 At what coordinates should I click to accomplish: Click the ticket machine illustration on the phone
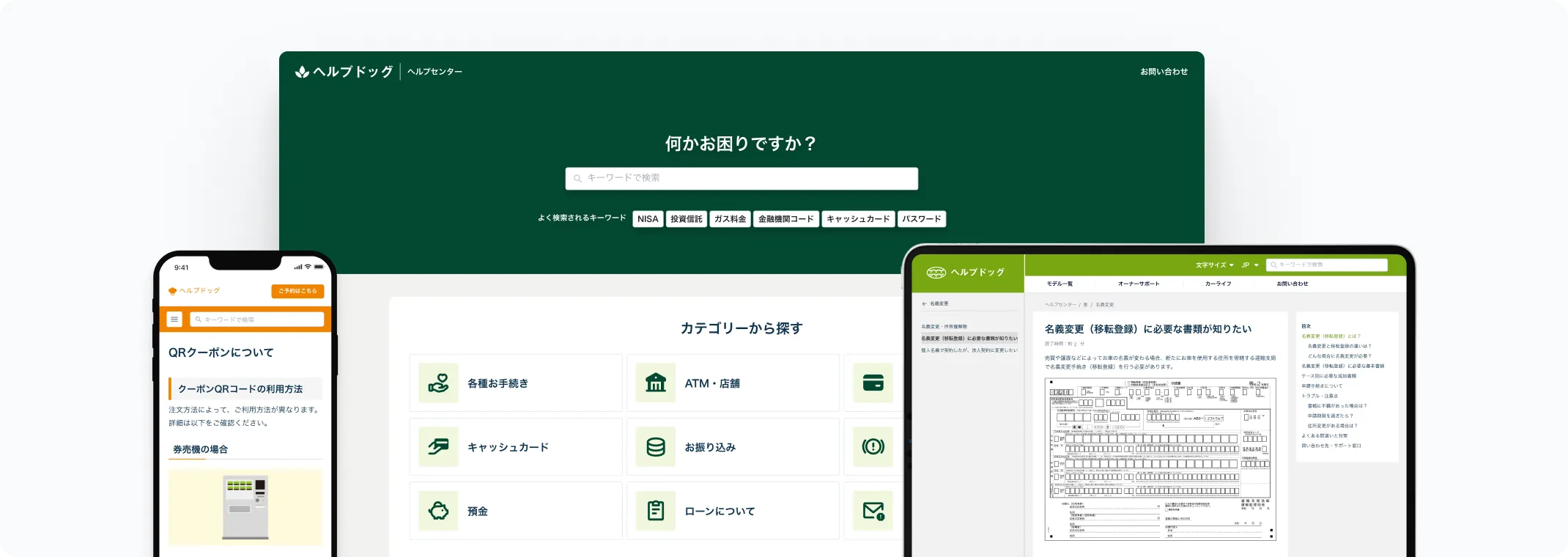click(245, 507)
